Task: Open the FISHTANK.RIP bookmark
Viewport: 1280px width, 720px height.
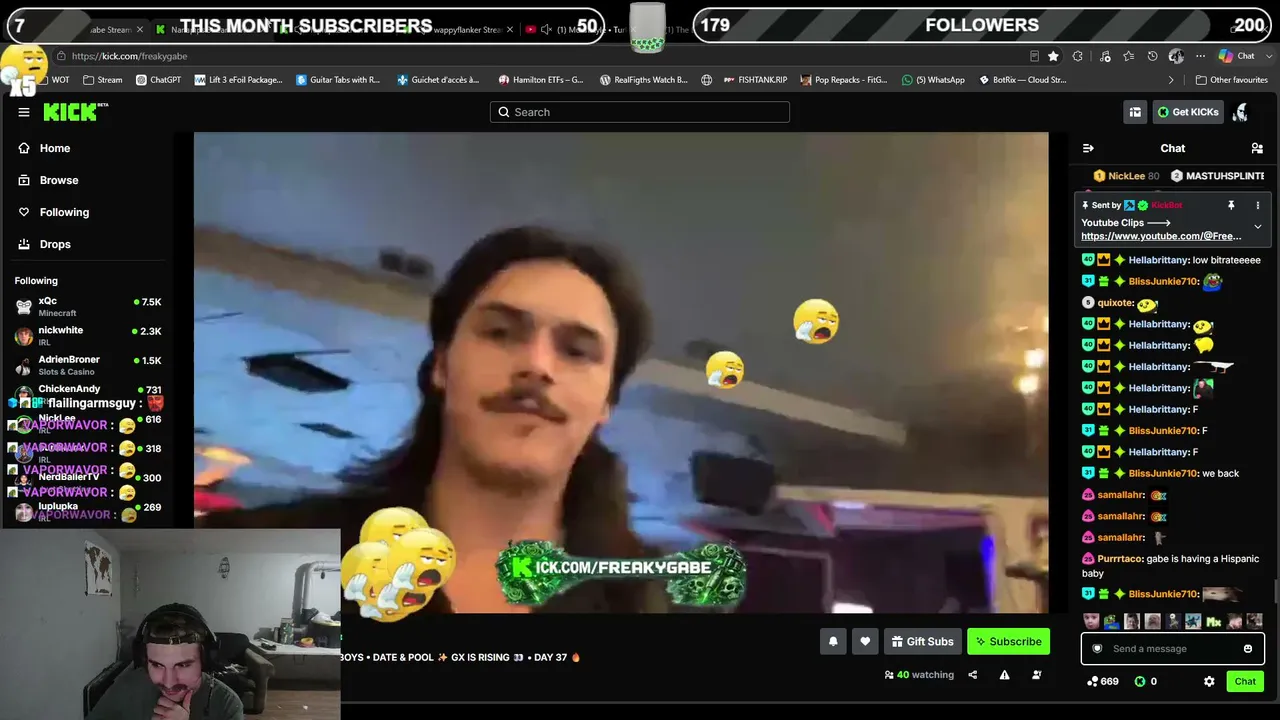Action: coord(754,80)
